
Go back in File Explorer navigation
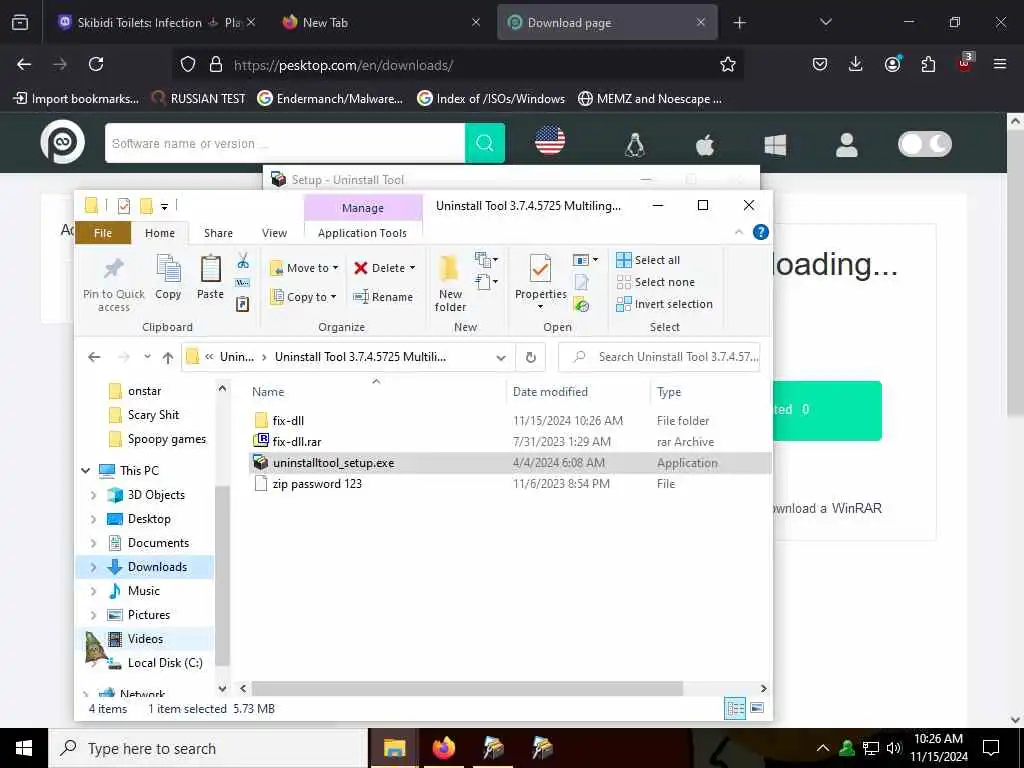[x=94, y=357]
